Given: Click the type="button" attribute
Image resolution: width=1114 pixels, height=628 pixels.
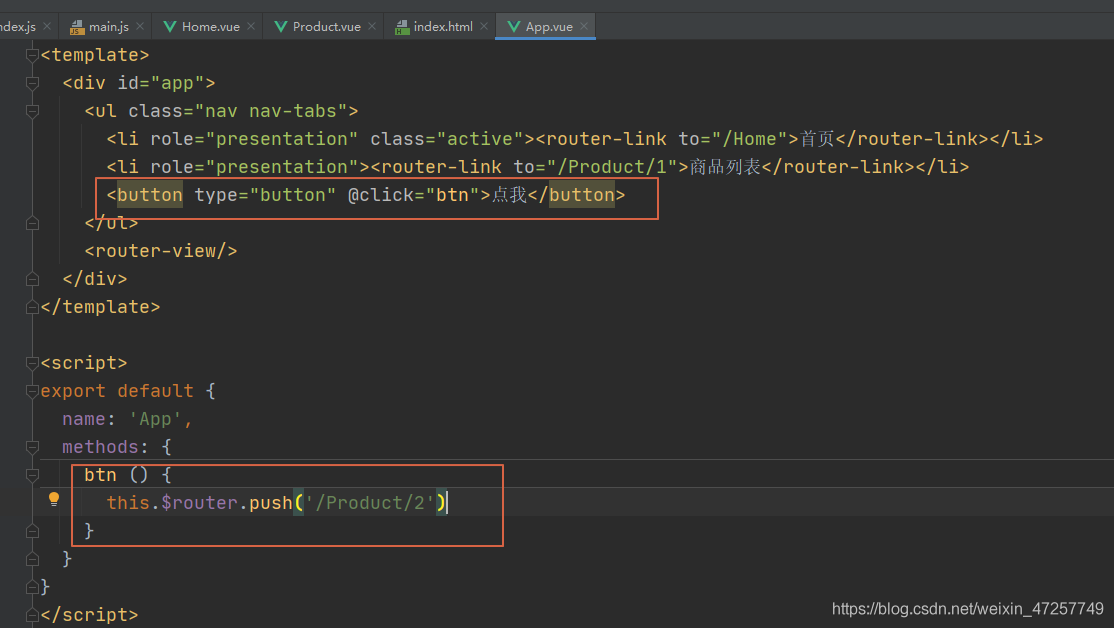Looking at the screenshot, I should coord(265,195).
